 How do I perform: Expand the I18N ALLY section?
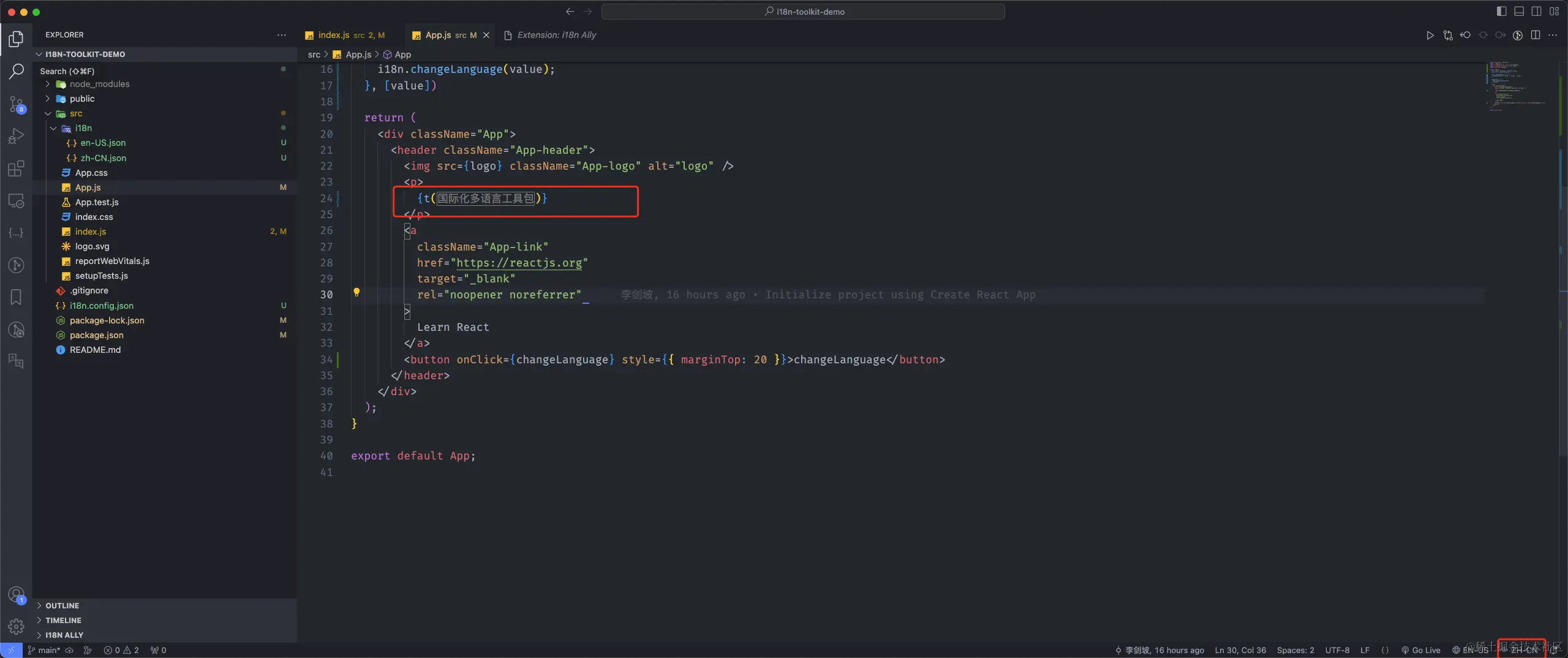click(64, 635)
